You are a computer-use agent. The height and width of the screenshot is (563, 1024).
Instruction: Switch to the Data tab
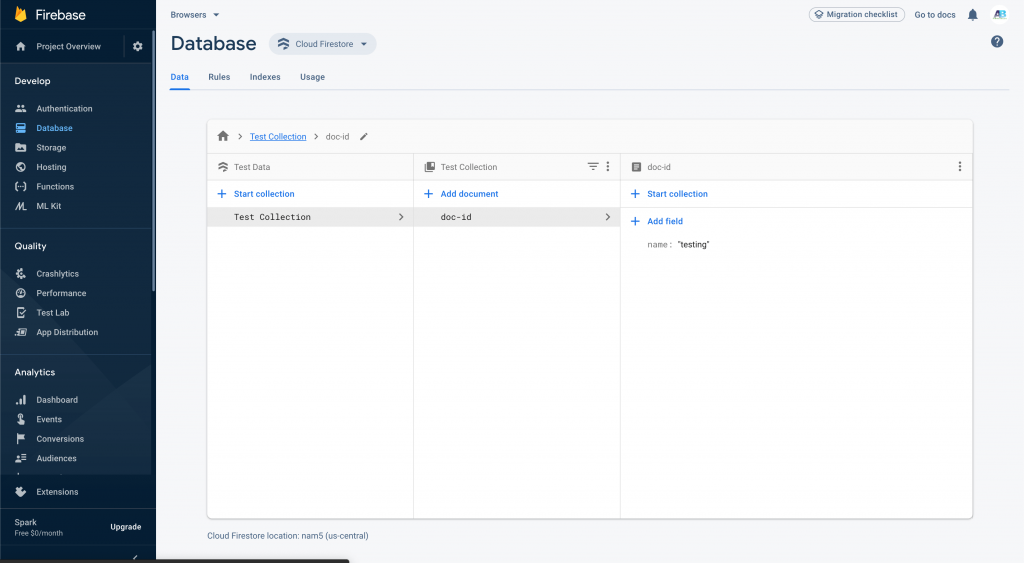click(x=180, y=77)
